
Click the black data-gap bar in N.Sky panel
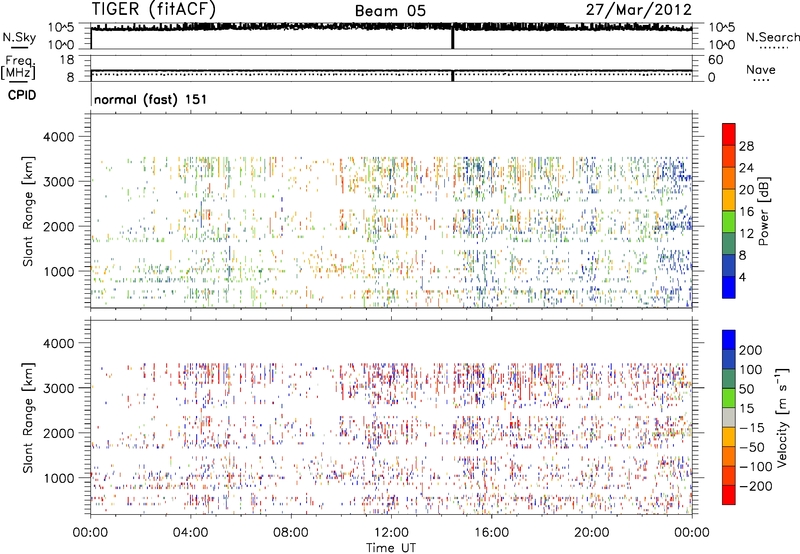pos(452,37)
